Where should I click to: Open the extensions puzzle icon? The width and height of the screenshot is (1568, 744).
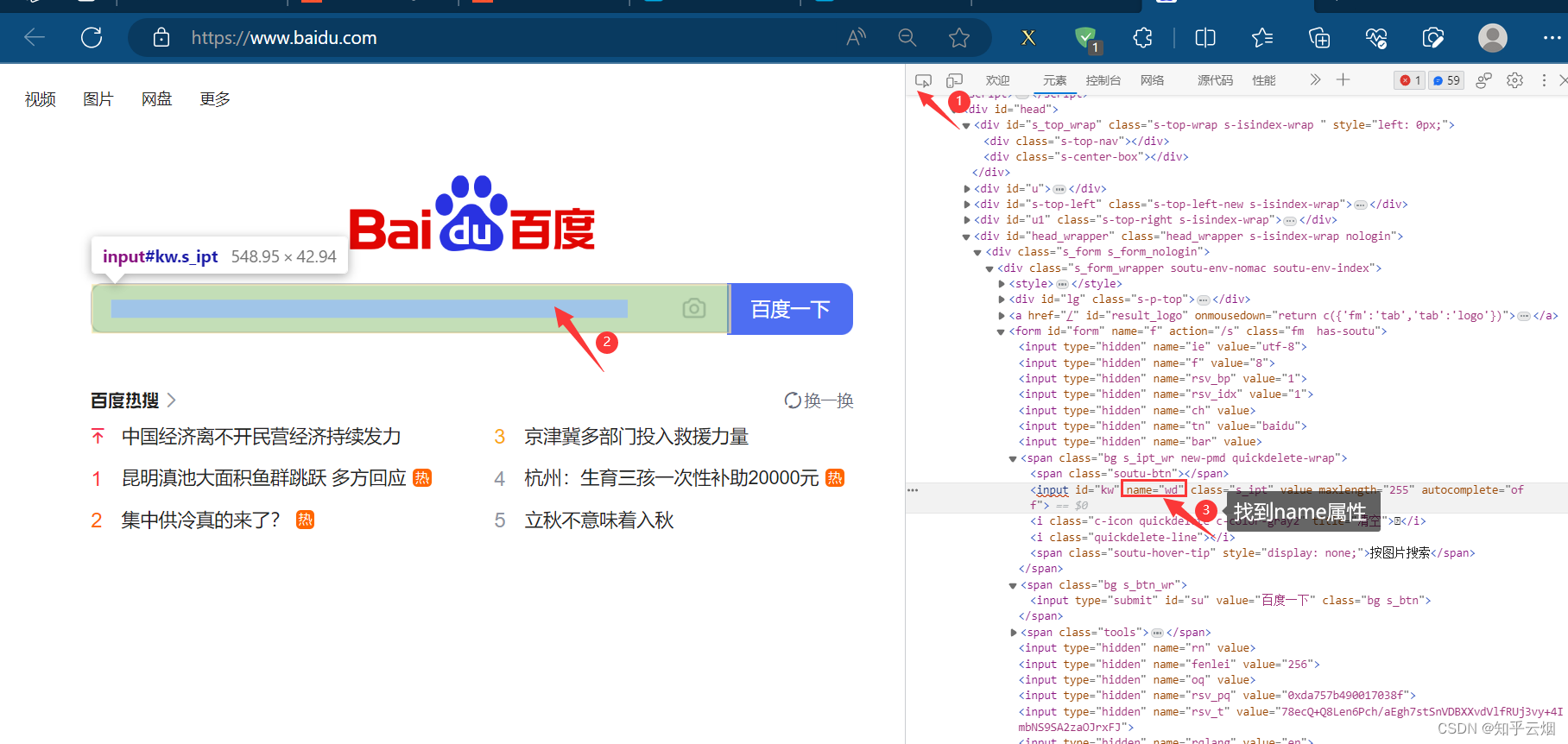[x=1142, y=37]
